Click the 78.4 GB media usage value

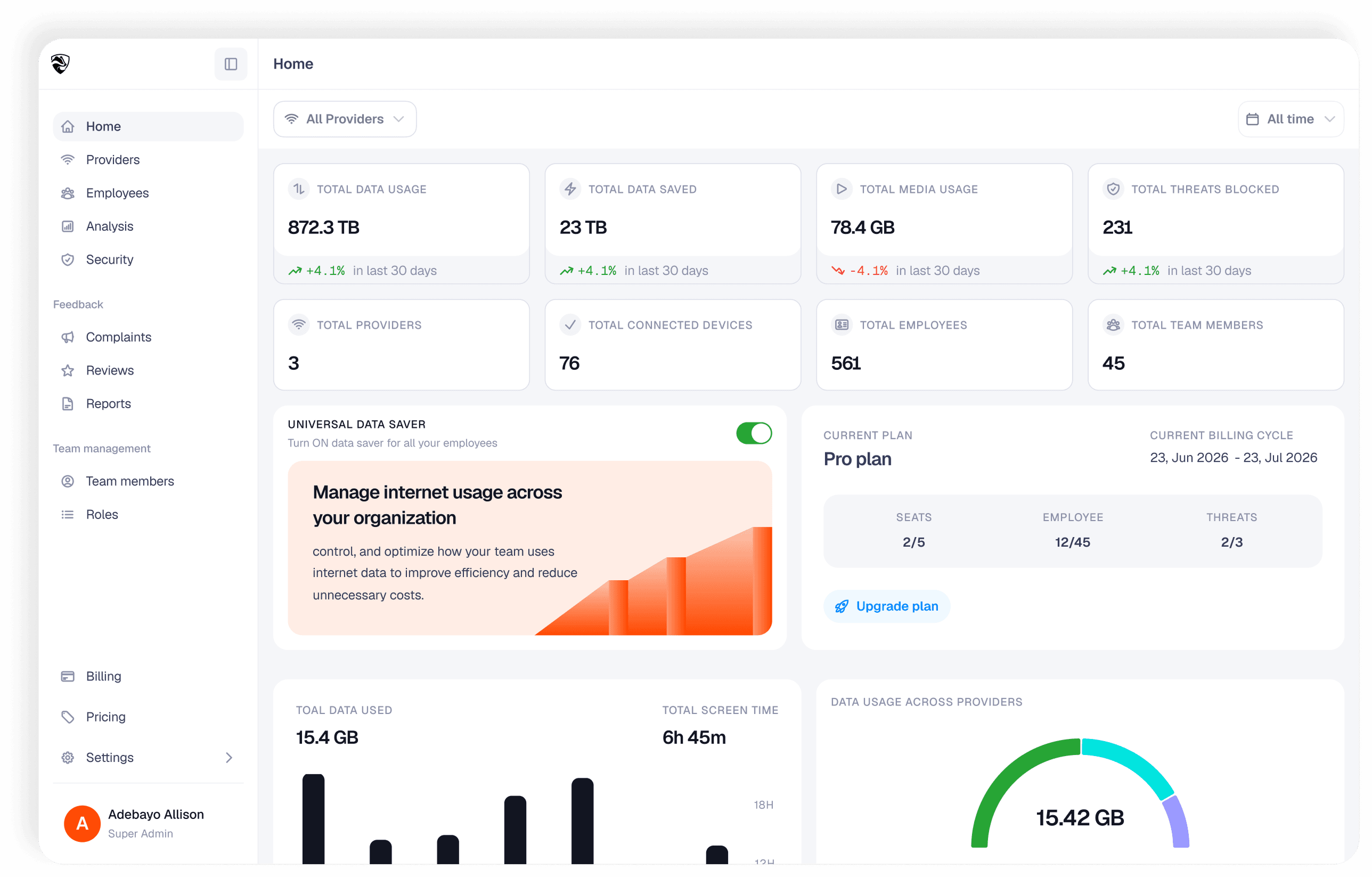click(x=863, y=228)
